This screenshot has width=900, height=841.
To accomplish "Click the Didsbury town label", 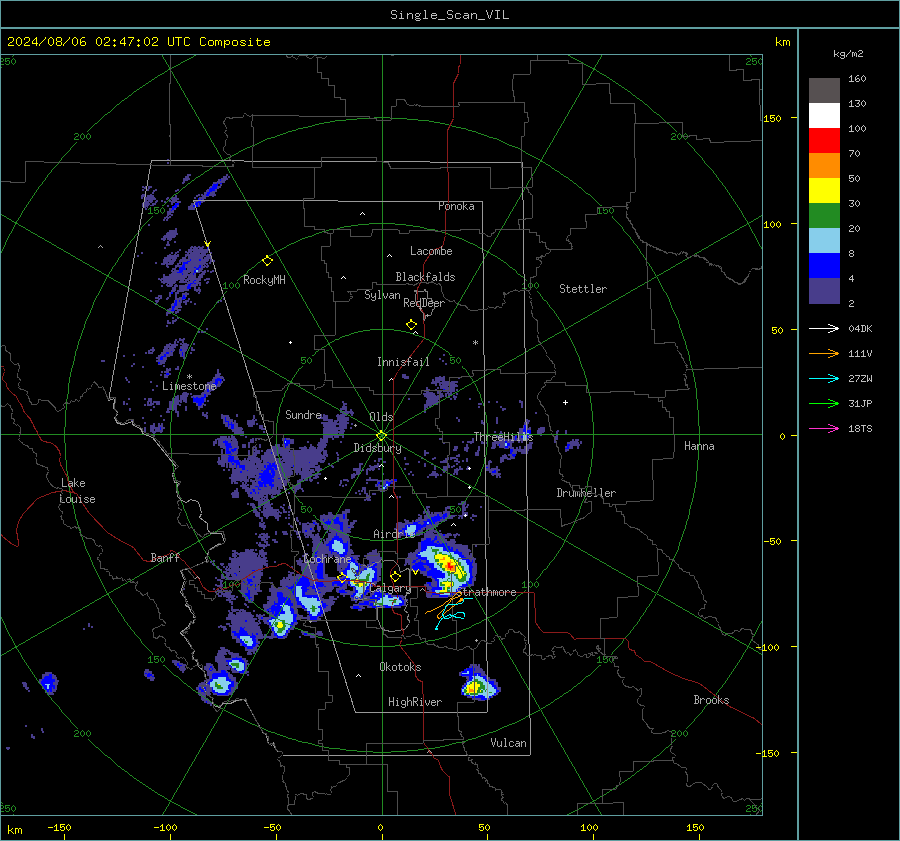I will 377,448.
